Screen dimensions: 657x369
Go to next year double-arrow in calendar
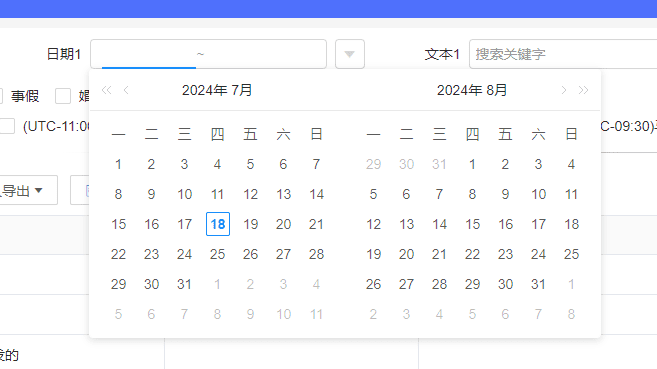583,90
